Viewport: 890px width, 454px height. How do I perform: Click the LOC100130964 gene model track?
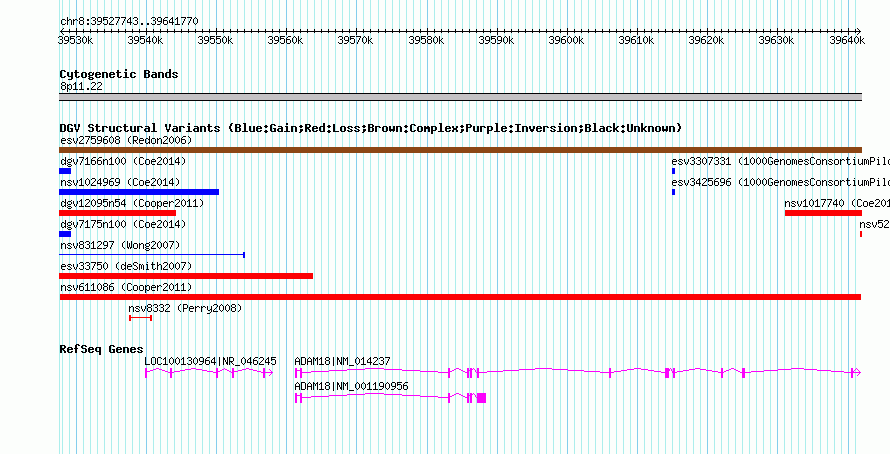209,372
